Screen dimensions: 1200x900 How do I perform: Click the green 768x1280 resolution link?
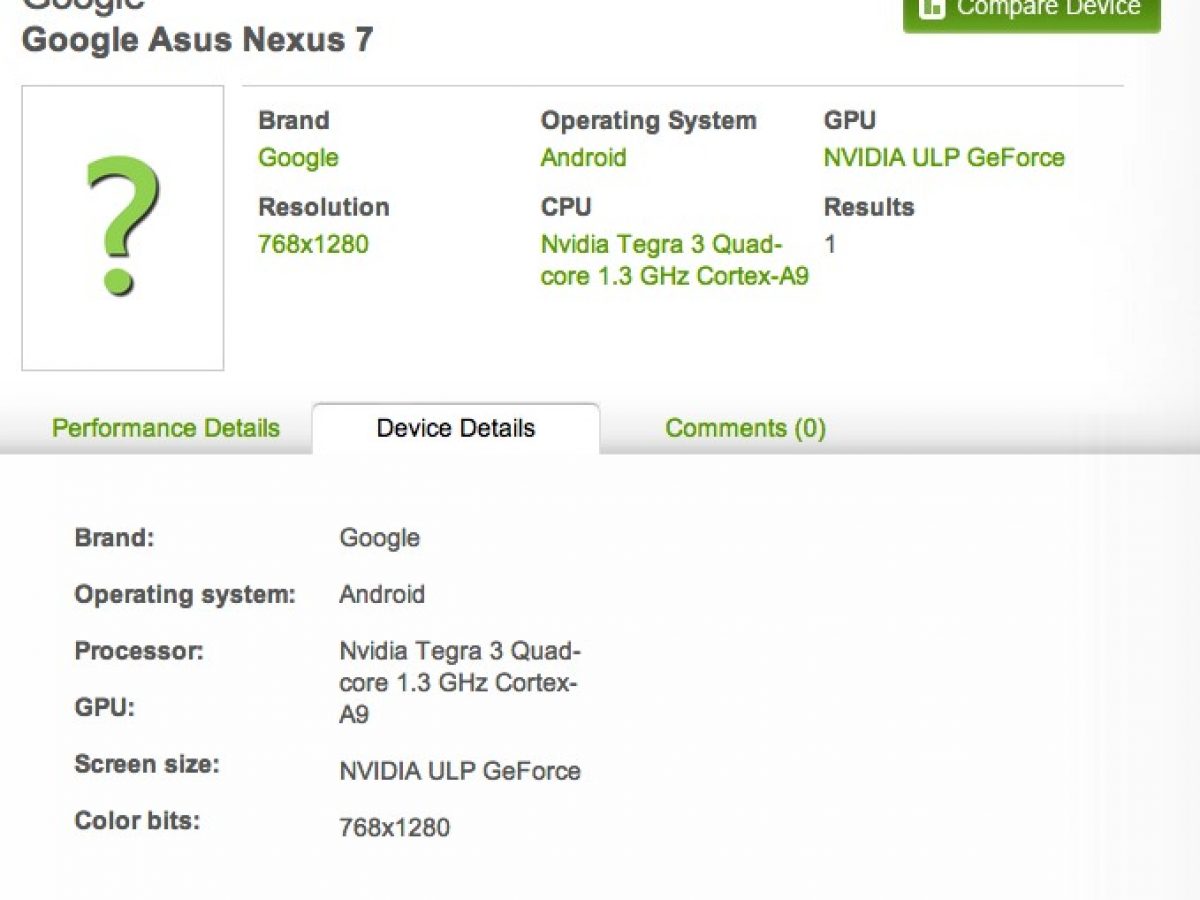pos(313,244)
